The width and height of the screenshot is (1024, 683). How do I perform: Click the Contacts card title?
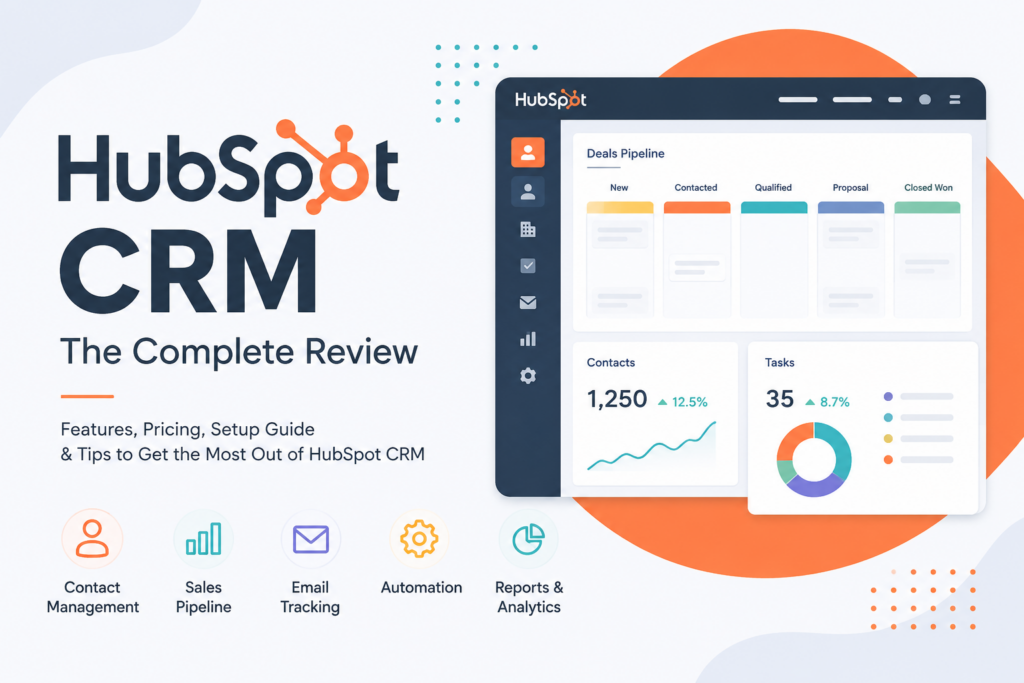[611, 362]
